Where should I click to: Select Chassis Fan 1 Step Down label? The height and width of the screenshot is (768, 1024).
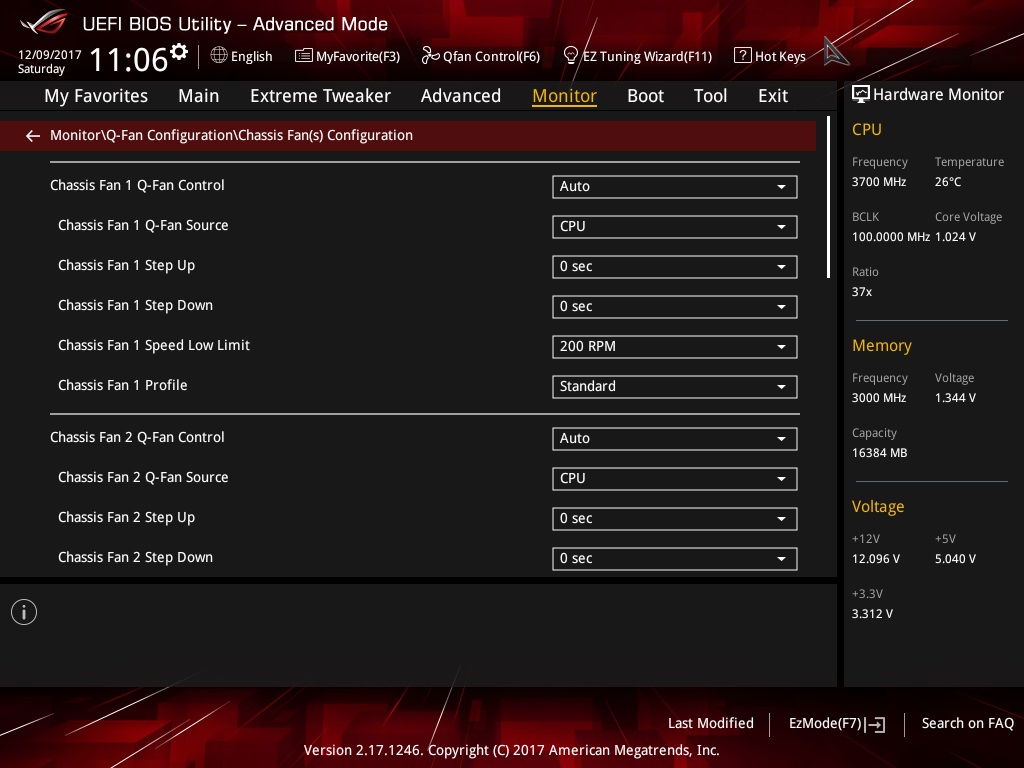[135, 305]
